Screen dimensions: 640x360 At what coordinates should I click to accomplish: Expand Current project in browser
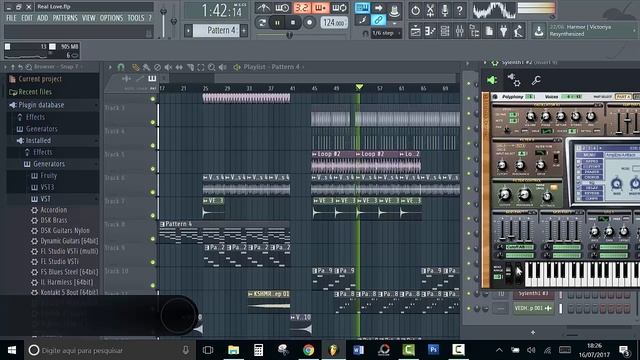[40, 79]
